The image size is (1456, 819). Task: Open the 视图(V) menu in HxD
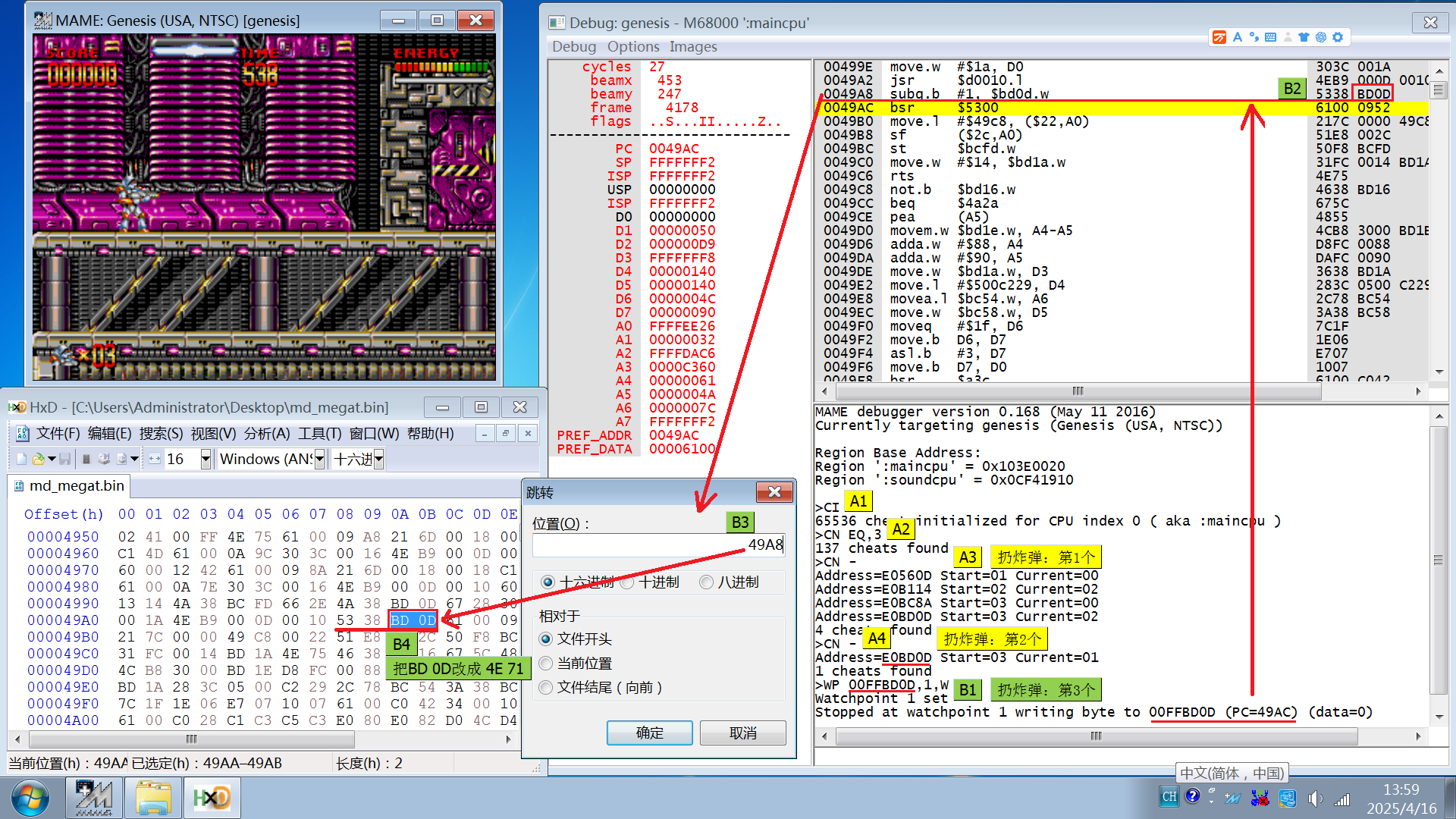click(214, 433)
